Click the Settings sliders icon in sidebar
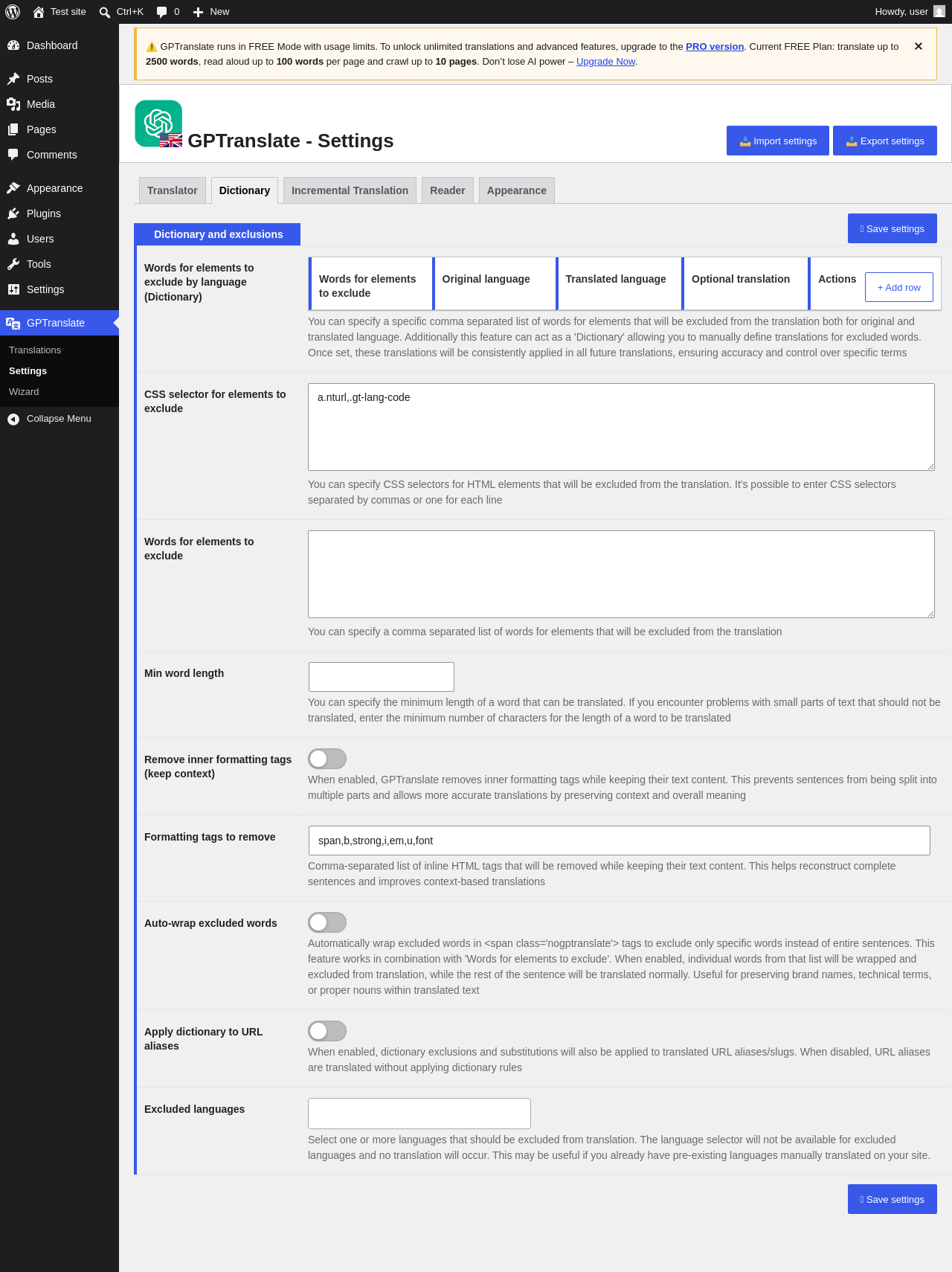 click(13, 289)
